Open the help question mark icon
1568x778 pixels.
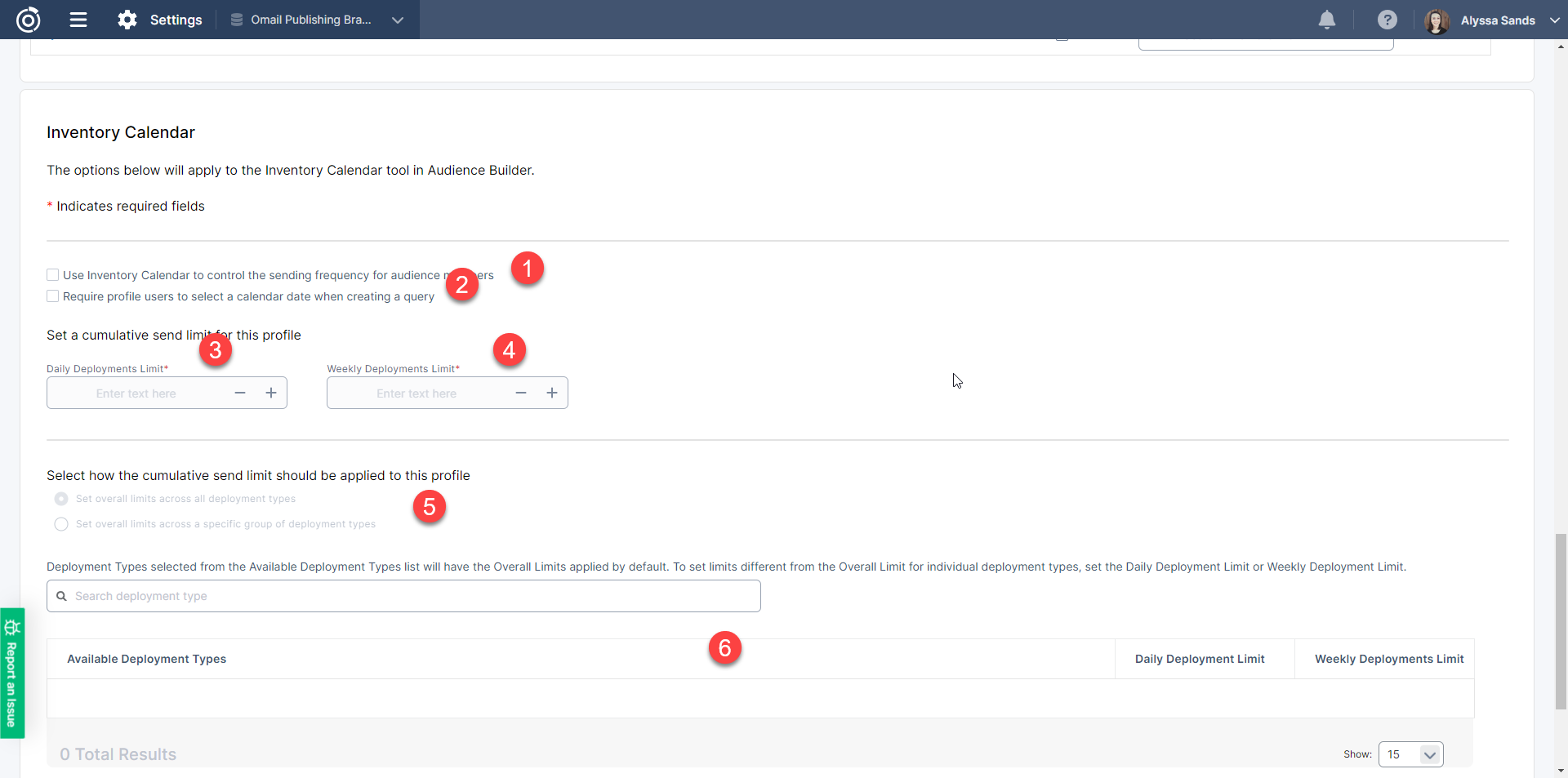(1387, 20)
